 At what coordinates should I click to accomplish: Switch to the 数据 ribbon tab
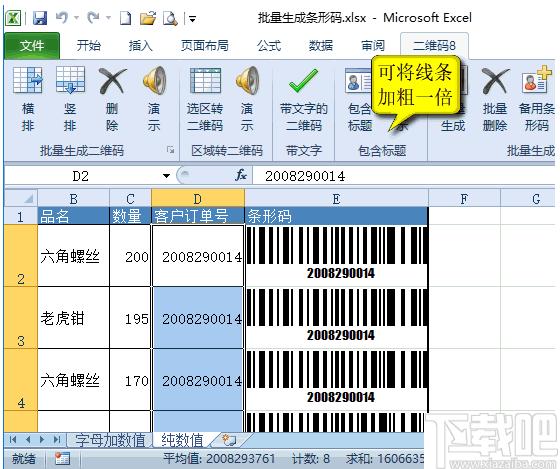tap(321, 46)
